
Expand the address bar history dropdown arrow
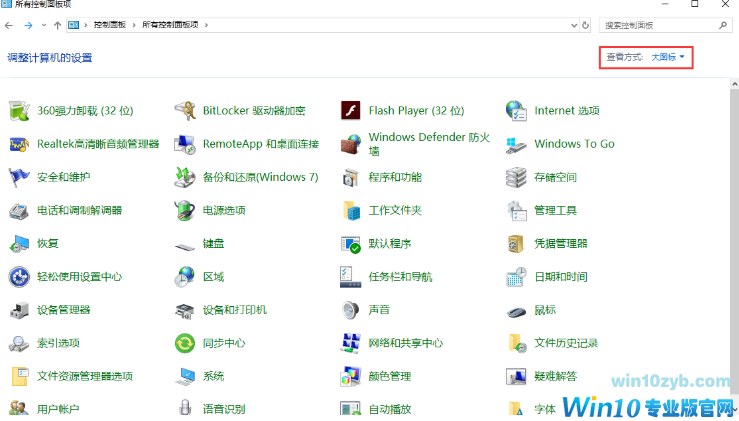click(574, 25)
